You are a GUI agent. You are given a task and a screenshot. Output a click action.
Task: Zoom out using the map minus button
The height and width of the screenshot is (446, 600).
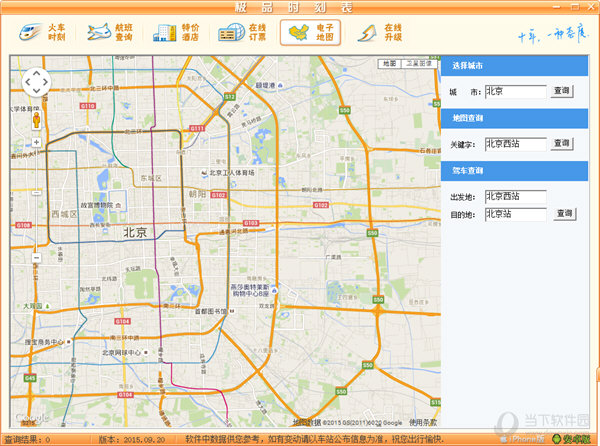(x=36, y=257)
